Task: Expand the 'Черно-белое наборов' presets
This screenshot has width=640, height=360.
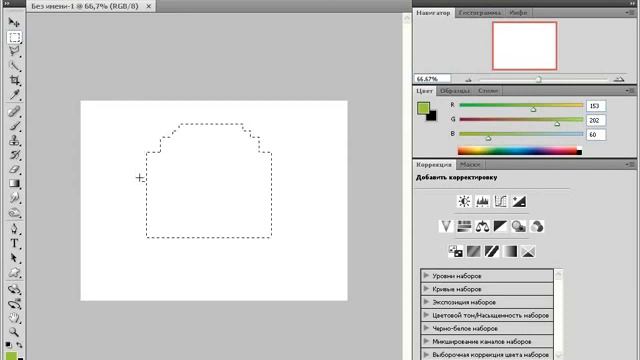Action: point(426,328)
